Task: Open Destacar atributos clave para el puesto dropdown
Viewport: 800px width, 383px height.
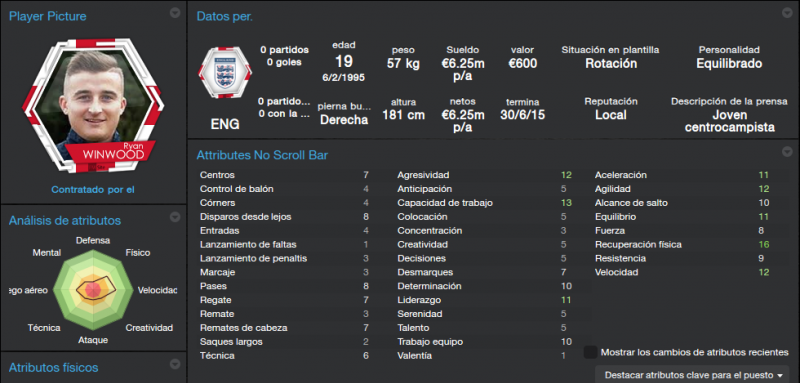Action: point(692,375)
